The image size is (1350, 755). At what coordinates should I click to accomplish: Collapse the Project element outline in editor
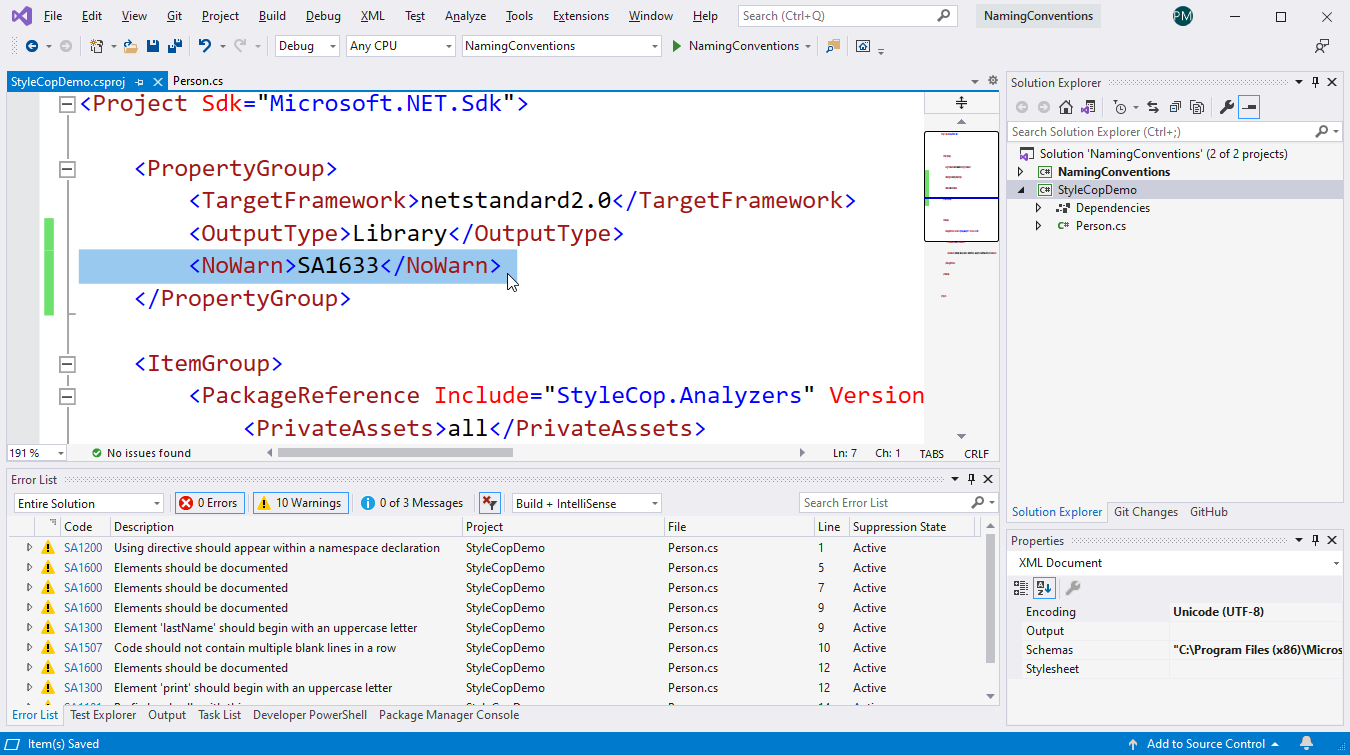tap(67, 104)
